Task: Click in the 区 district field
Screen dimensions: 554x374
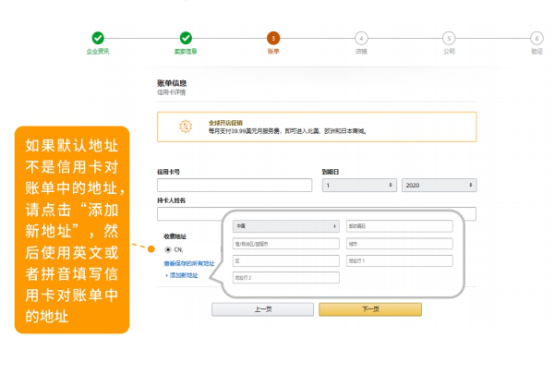Action: click(x=286, y=261)
